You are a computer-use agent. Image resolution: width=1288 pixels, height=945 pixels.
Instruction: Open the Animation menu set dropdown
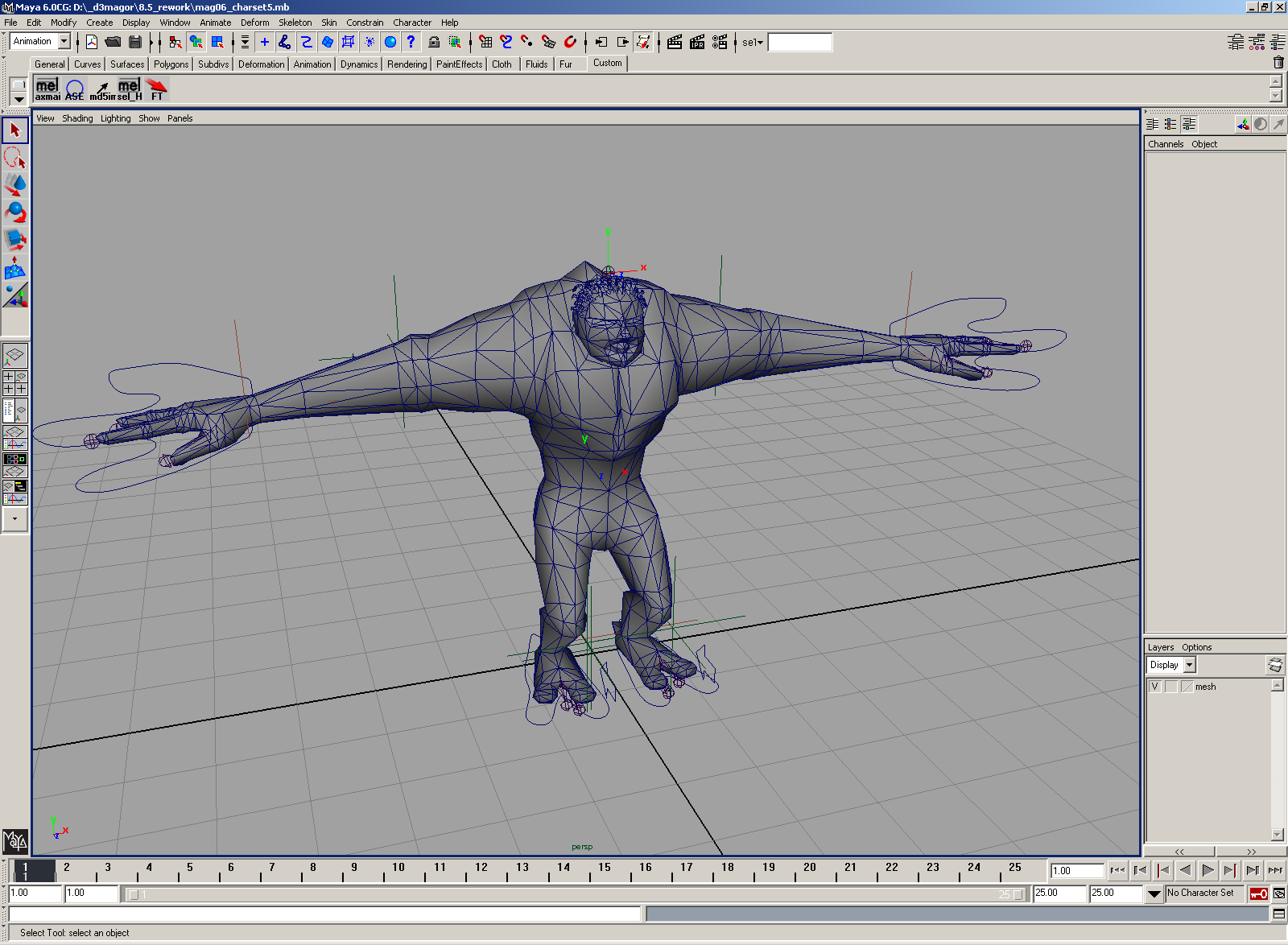click(64, 42)
